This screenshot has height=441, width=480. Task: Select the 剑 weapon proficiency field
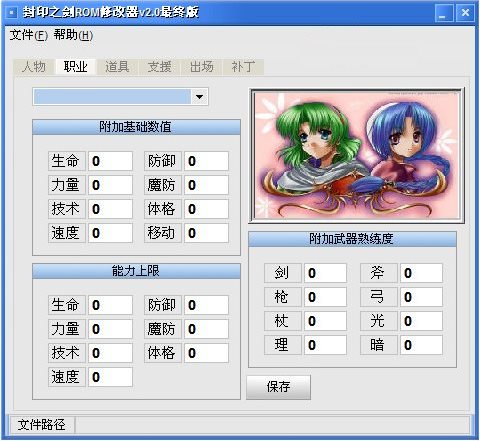click(325, 273)
